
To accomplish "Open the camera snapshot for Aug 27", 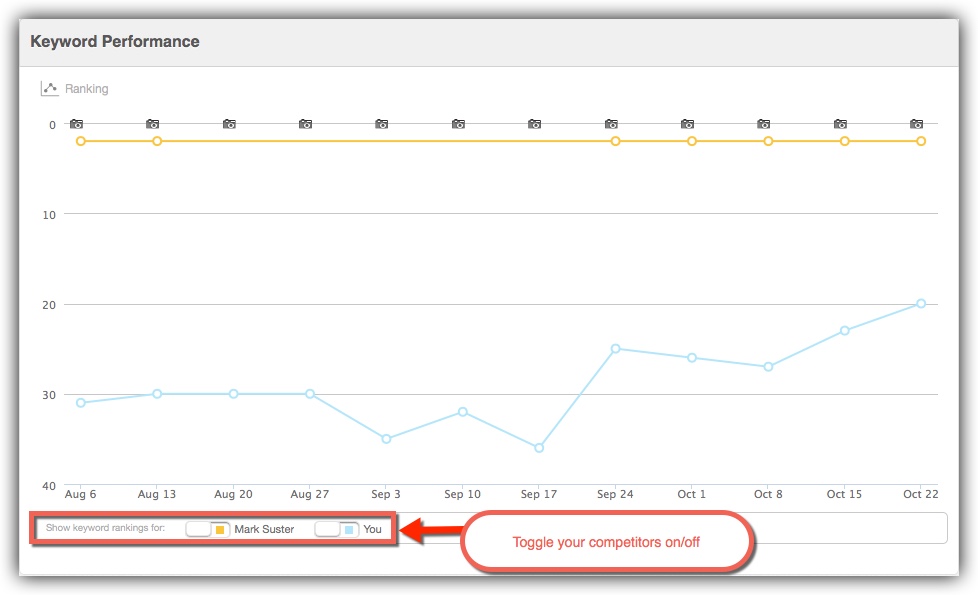I will tap(306, 124).
